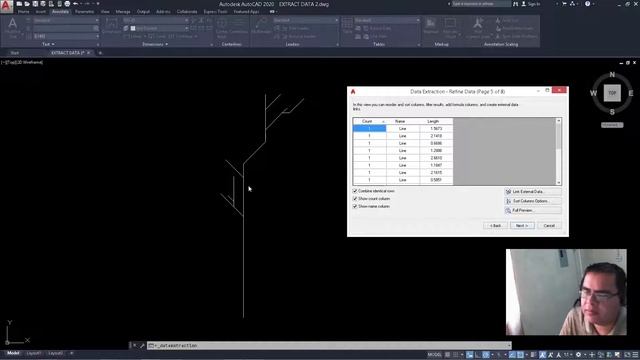Image resolution: width=640 pixels, height=360 pixels.
Task: Click the New file icon in the quick access toolbar
Action: (x=19, y=4)
